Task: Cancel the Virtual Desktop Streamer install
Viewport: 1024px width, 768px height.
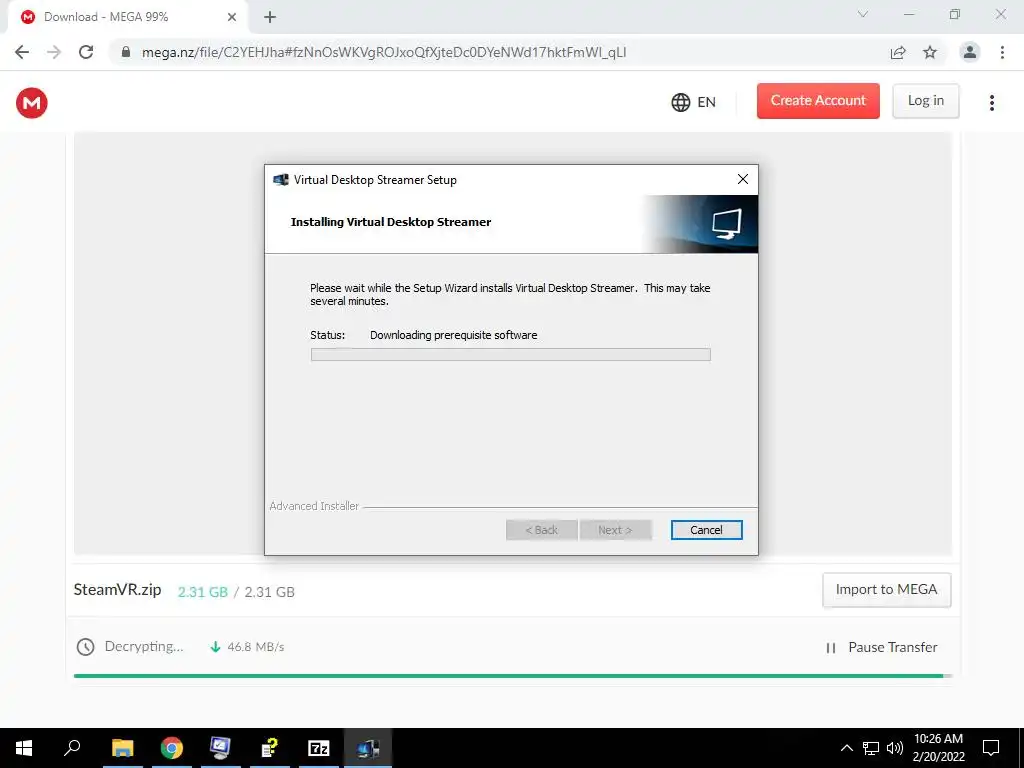Action: tap(706, 530)
